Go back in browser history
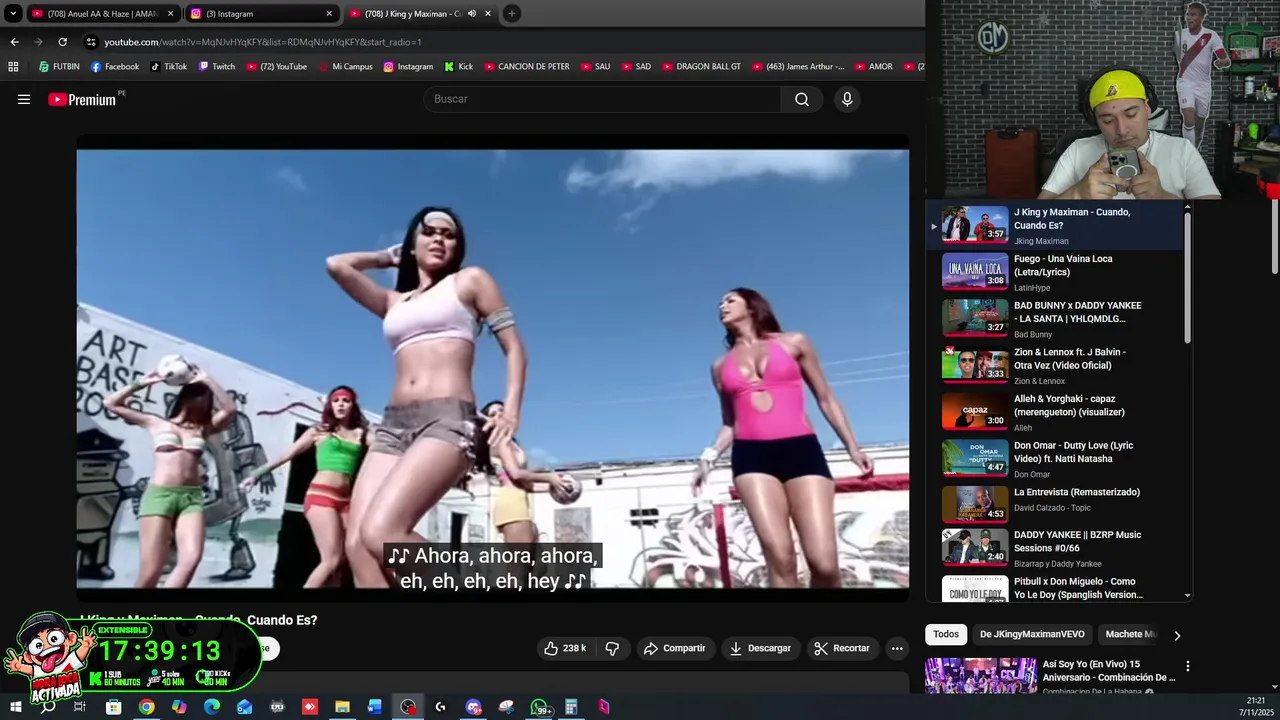The height and width of the screenshot is (720, 1280). pyautogui.click(x=14, y=42)
